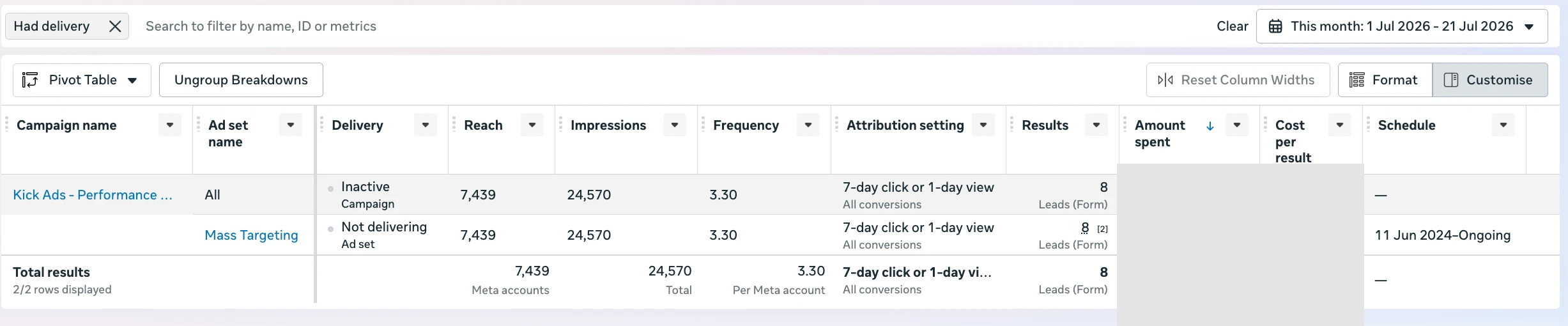Click drag handle of Results column

[x=1012, y=125]
